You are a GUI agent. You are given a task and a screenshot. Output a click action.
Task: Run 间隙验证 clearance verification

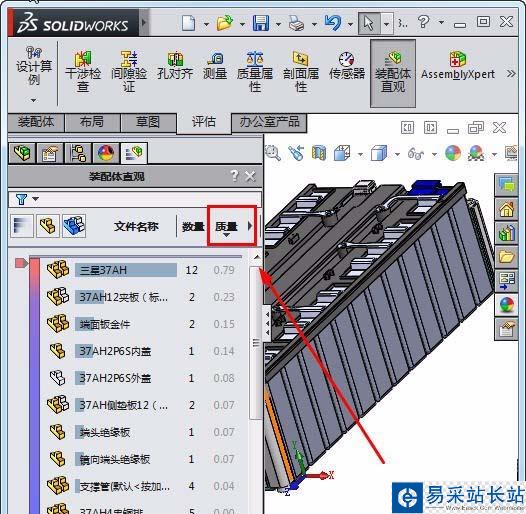129,72
